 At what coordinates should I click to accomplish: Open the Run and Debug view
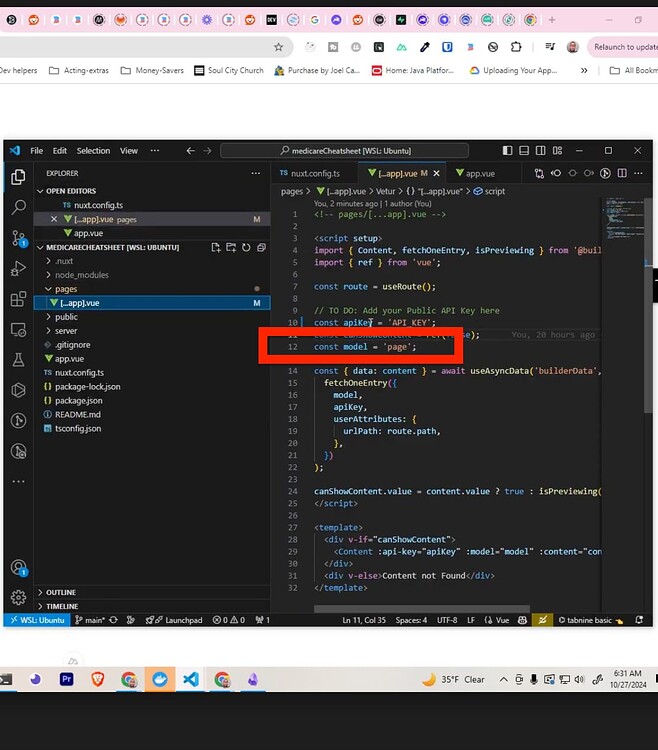pyautogui.click(x=18, y=268)
